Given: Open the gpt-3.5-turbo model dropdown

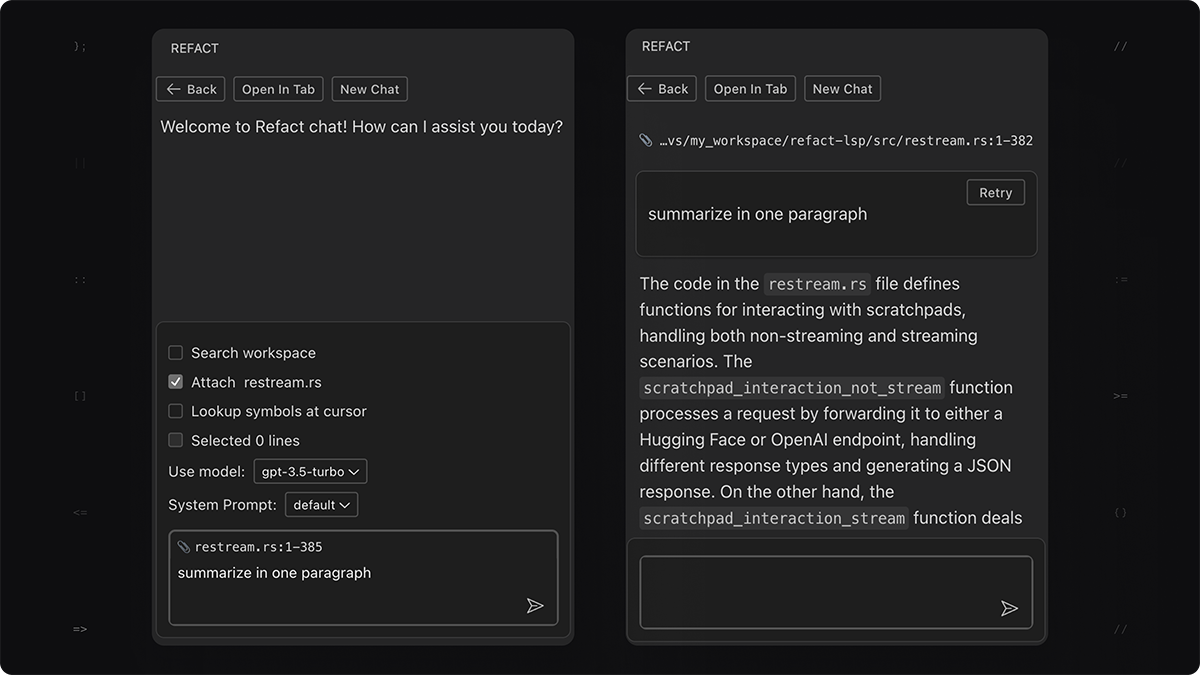Looking at the screenshot, I should [310, 471].
